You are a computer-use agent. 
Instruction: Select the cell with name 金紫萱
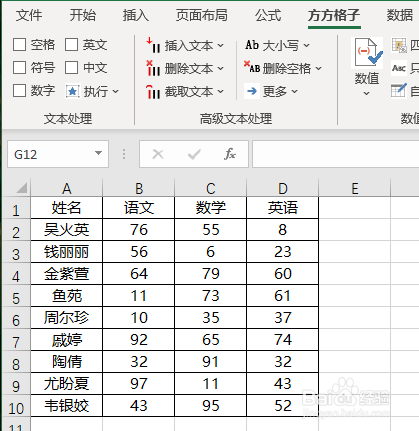67,274
